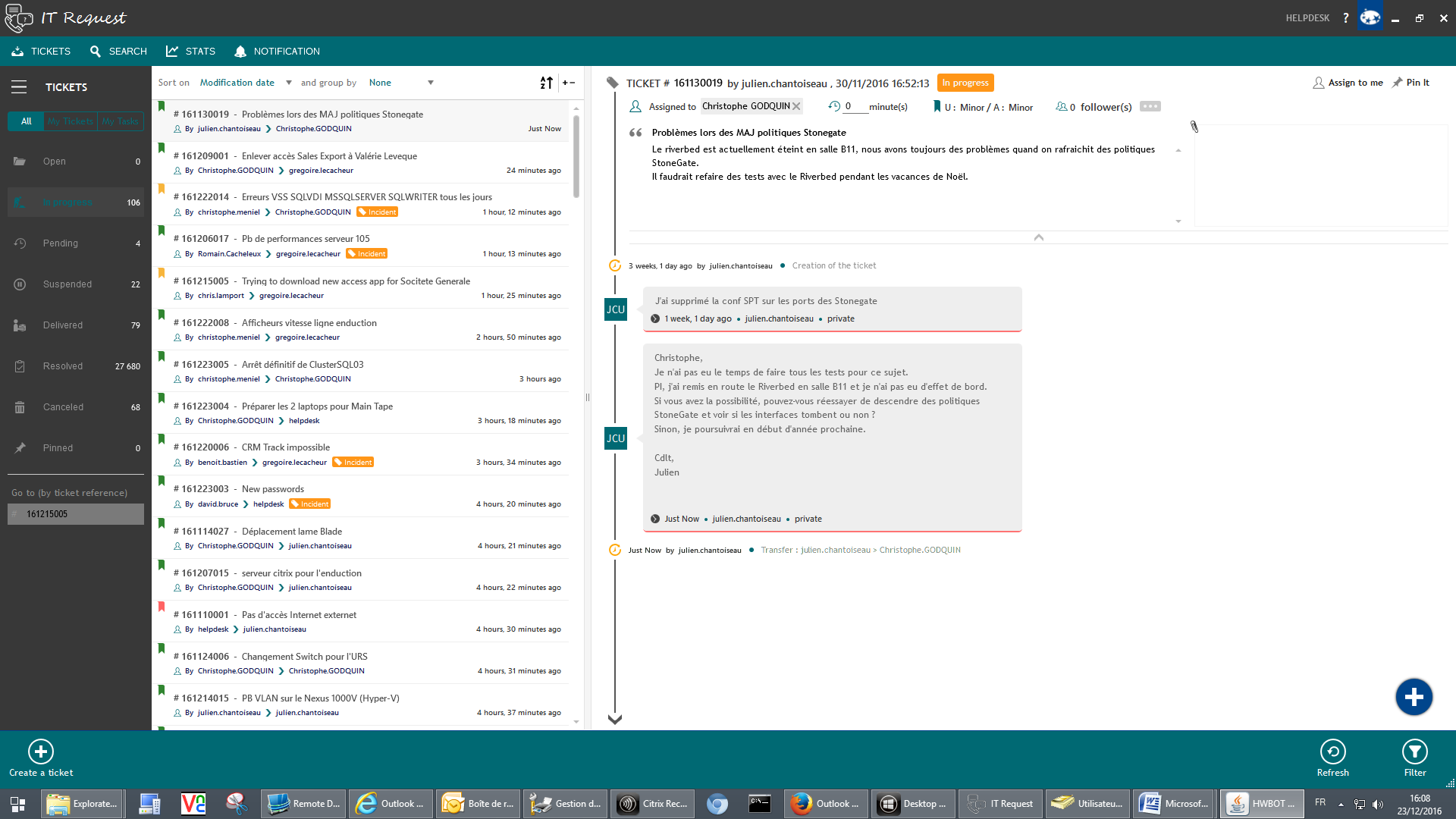The width and height of the screenshot is (1456, 819).
Task: Click scroll-down arrow in description box
Action: click(x=1178, y=221)
